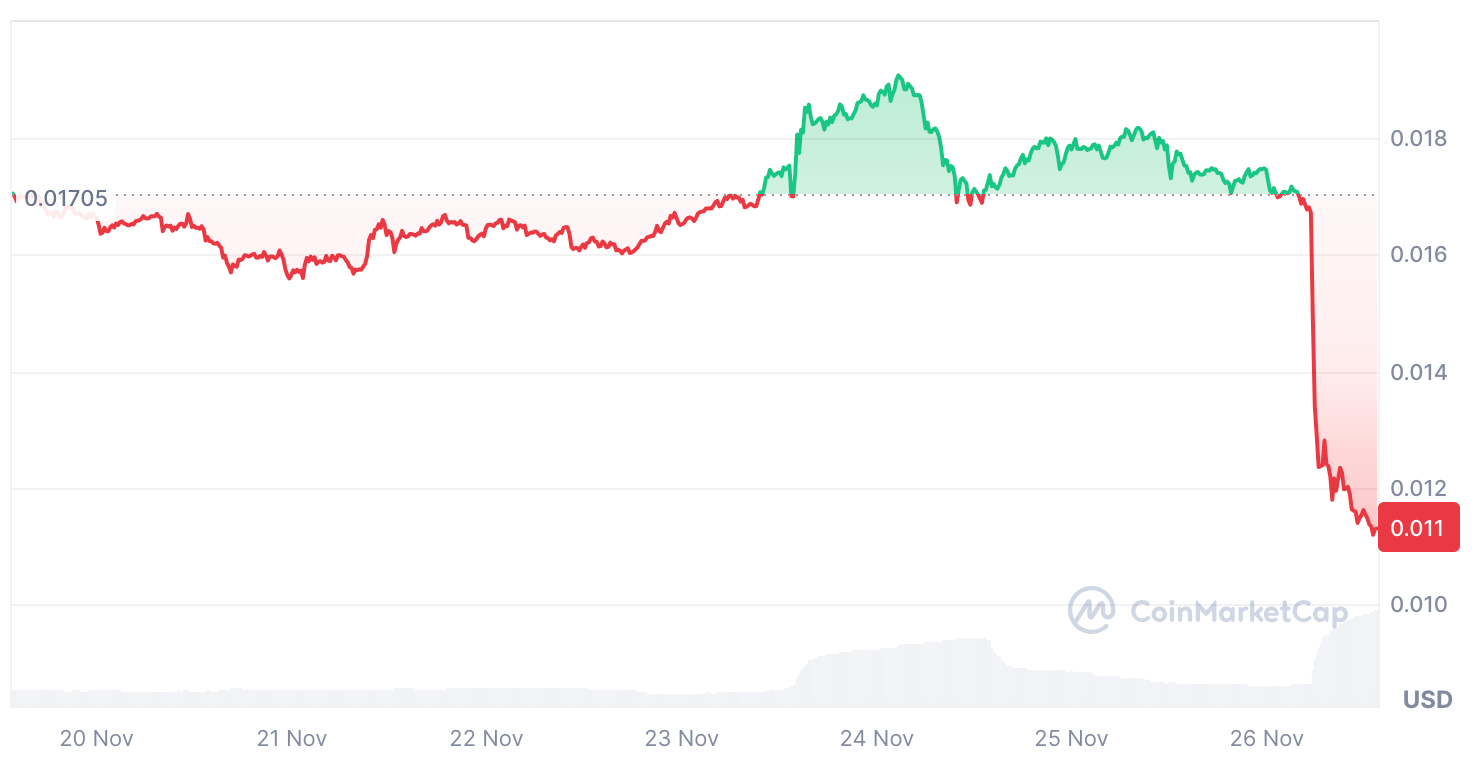Viewport: 1480px width, 774px height.
Task: Select the 21 Nov date label
Action: 292,739
